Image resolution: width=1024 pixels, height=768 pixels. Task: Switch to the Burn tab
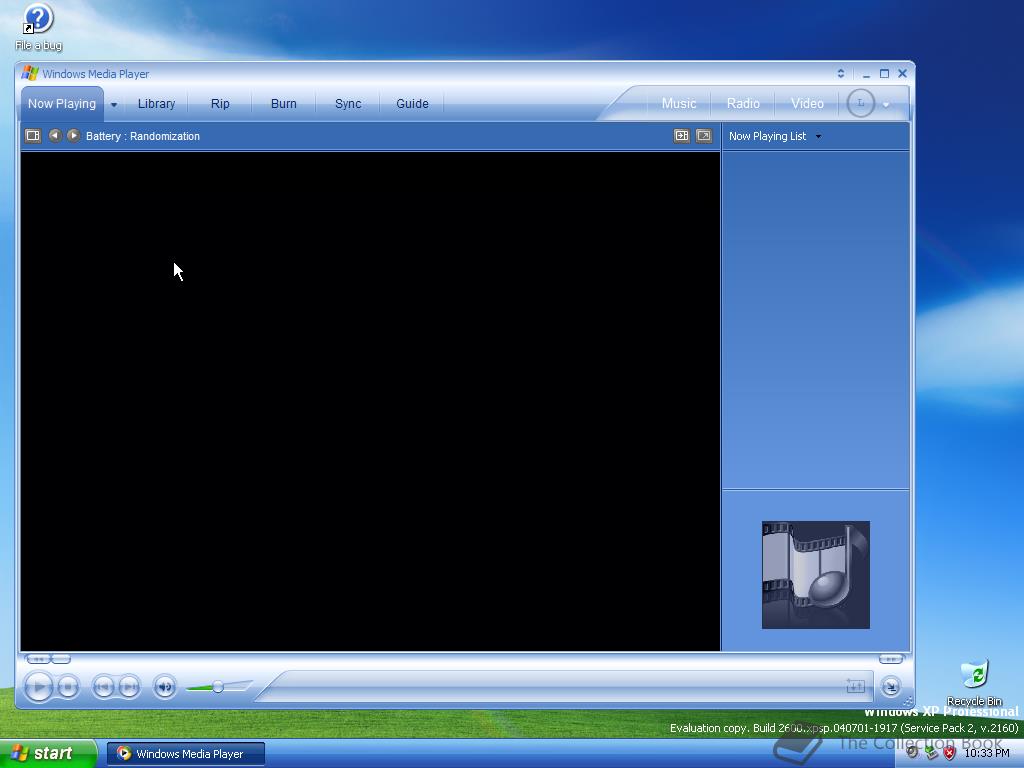(x=283, y=103)
